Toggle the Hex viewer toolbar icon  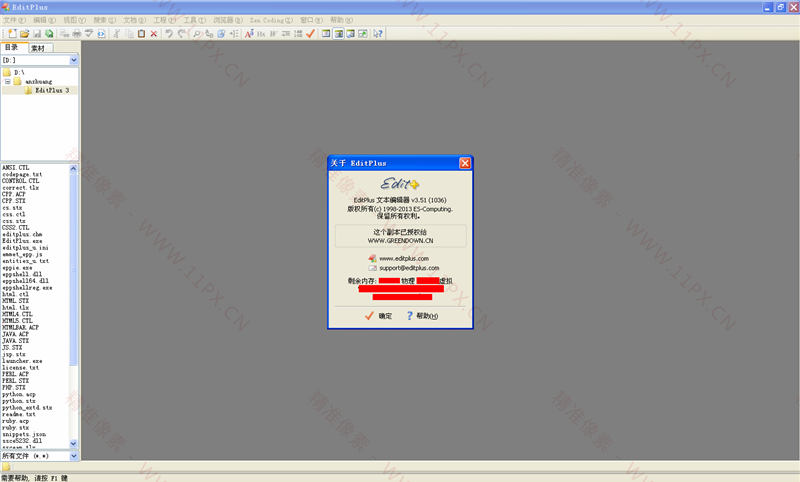261,34
